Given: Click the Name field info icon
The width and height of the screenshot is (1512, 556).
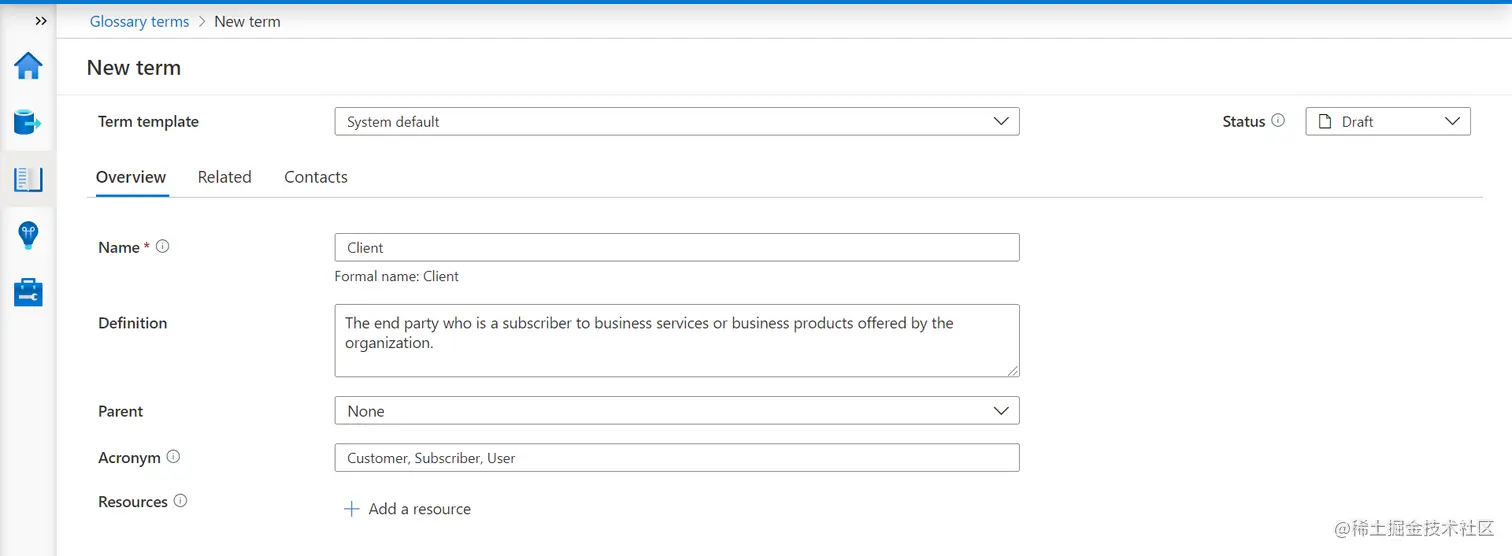Looking at the screenshot, I should tap(163, 246).
